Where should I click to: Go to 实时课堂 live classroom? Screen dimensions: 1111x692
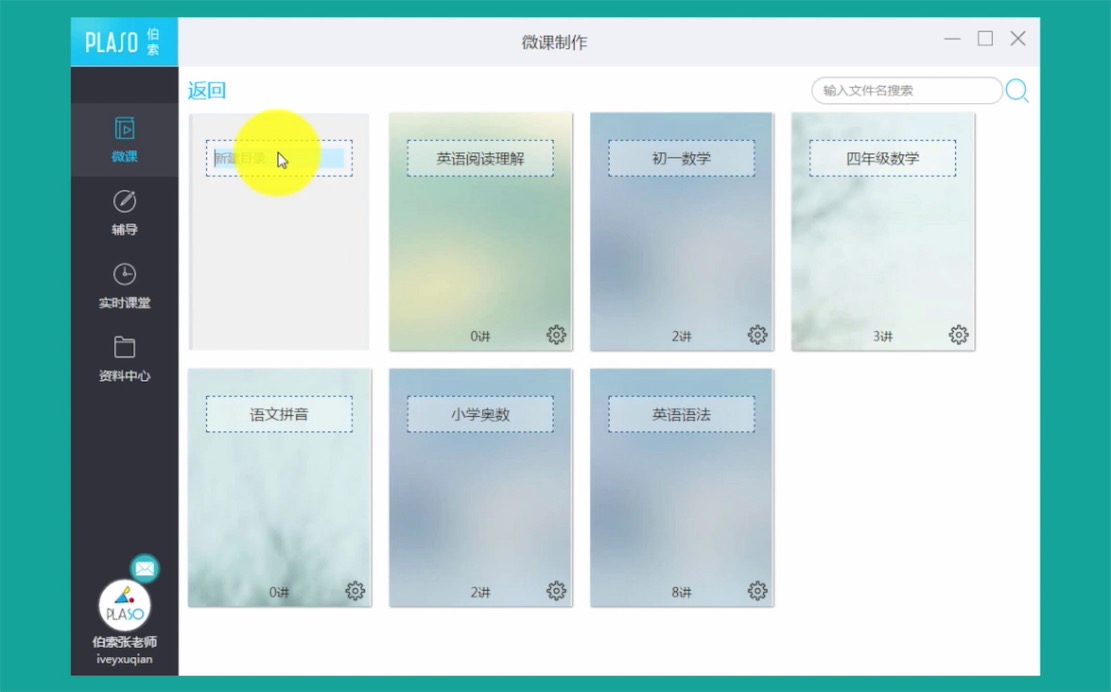point(124,285)
